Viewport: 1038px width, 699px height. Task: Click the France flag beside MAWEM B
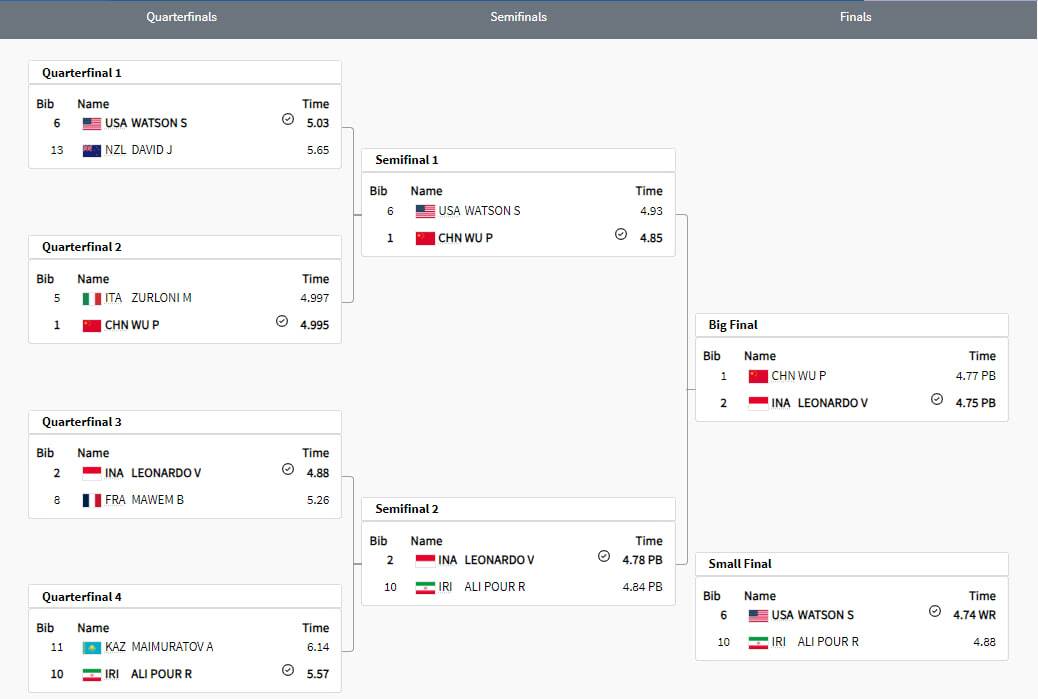tap(92, 500)
